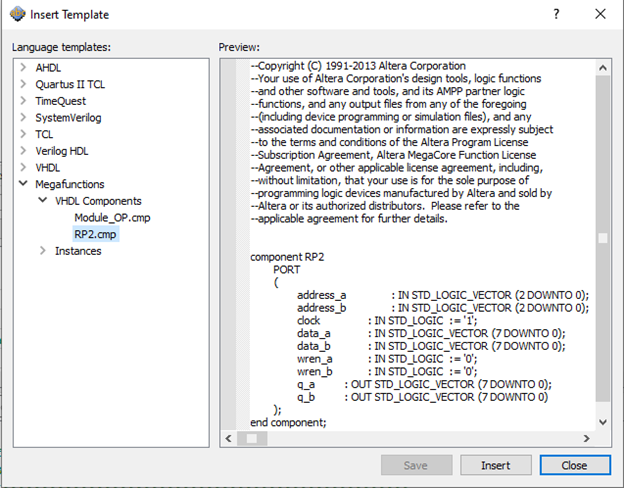Select Module_OP.cmp in the tree
624x488 pixels.
112,218
